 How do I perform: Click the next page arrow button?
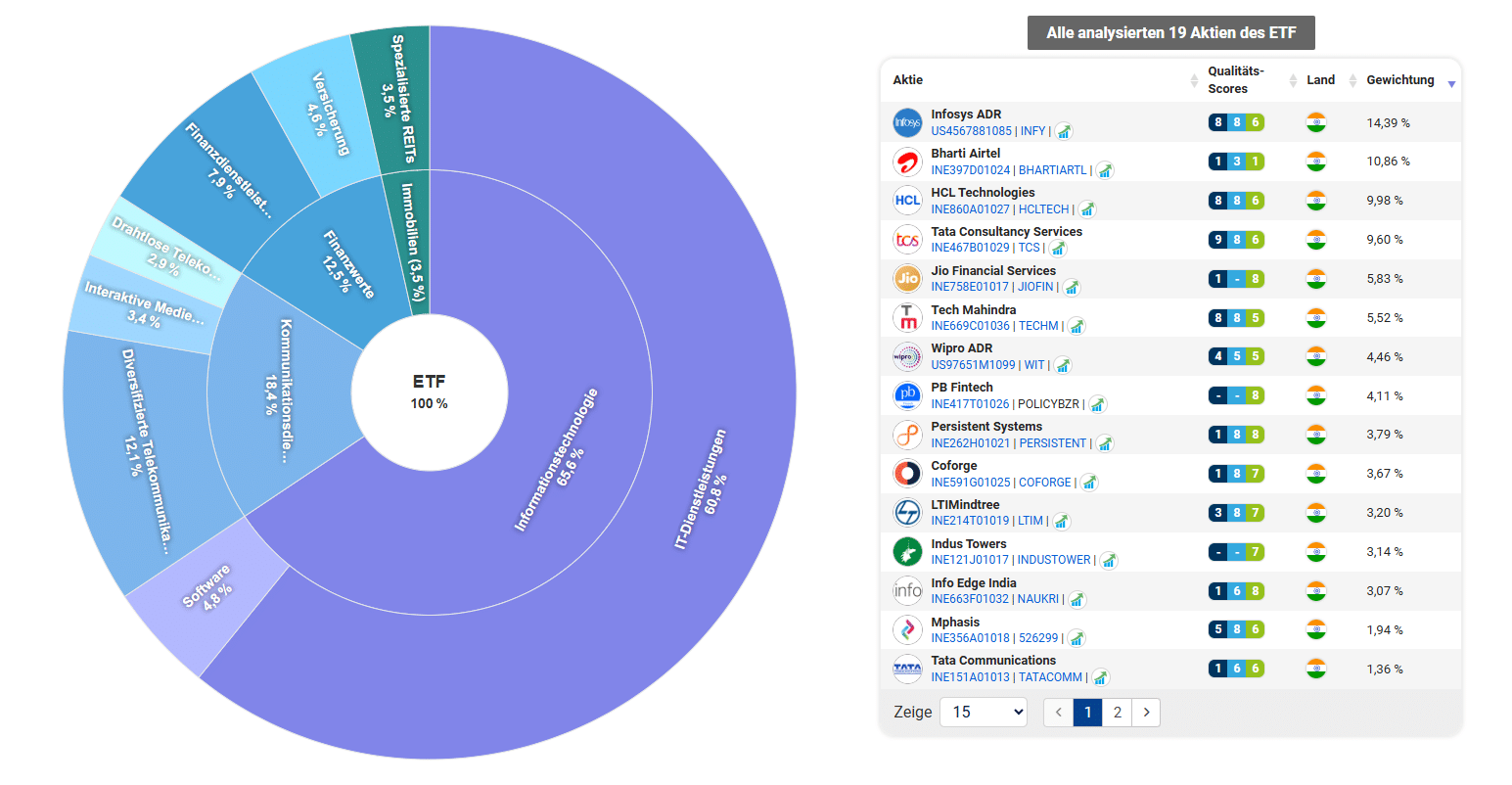1146,712
